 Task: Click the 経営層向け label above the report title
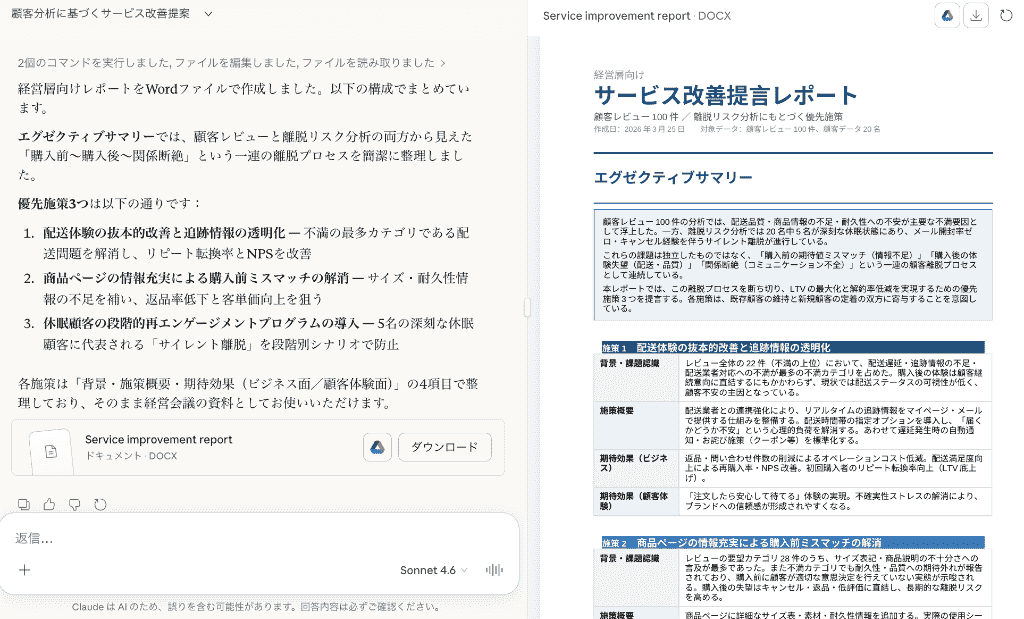(618, 74)
